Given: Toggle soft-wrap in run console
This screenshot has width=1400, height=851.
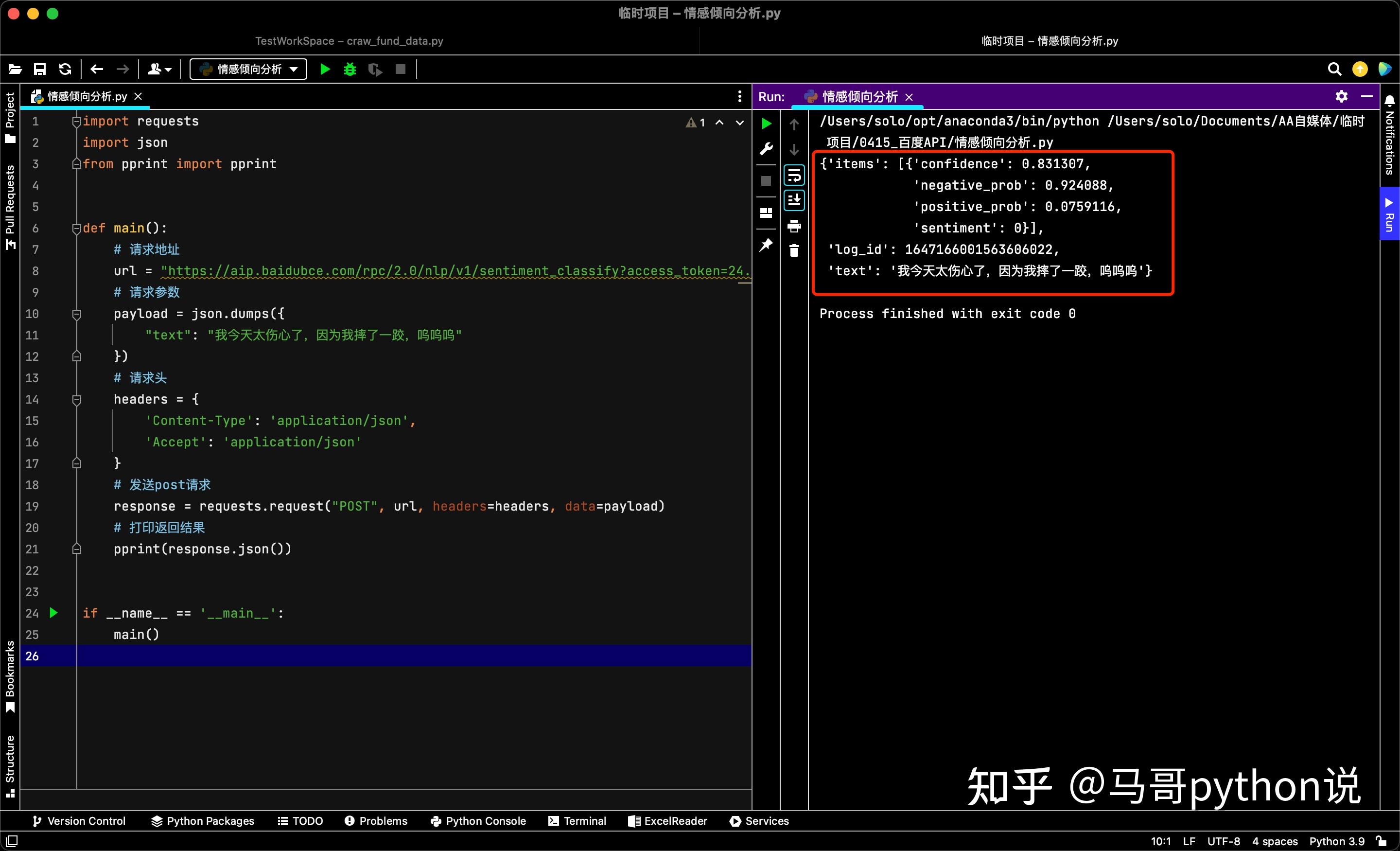Looking at the screenshot, I should pos(794,176).
